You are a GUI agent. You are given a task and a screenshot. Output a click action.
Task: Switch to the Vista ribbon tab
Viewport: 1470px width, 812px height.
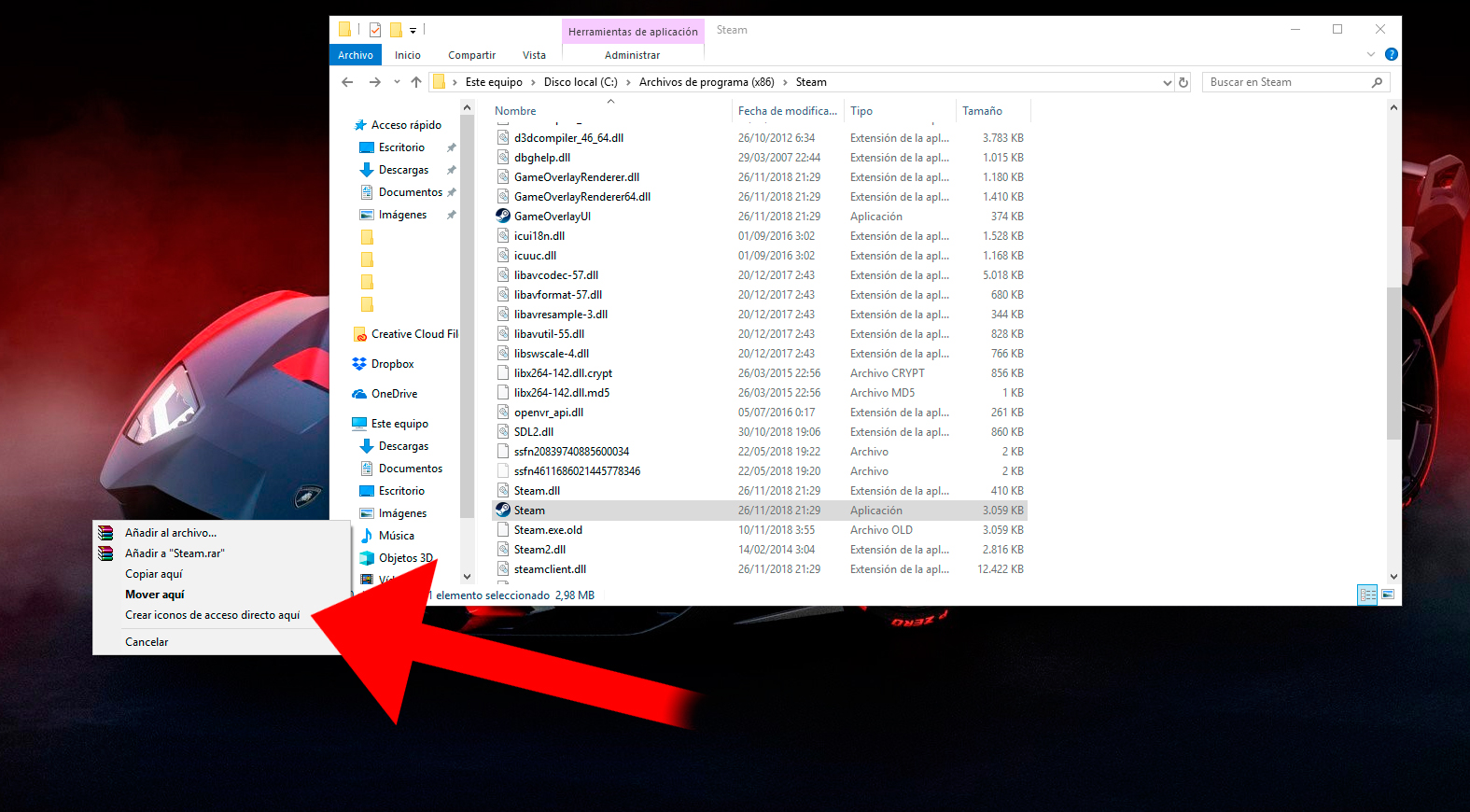click(534, 55)
